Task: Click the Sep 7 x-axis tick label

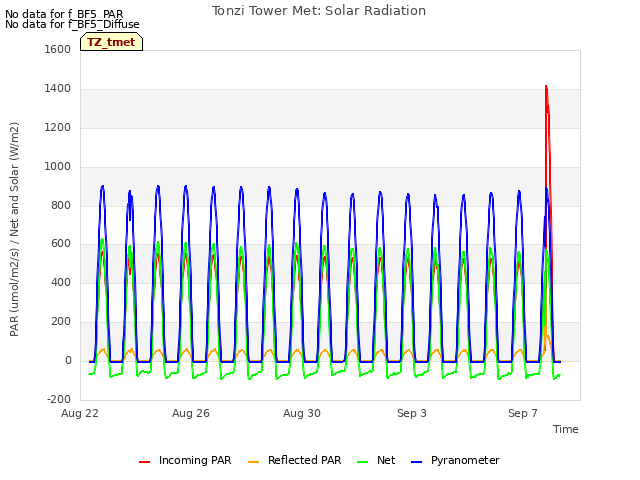Action: click(523, 413)
